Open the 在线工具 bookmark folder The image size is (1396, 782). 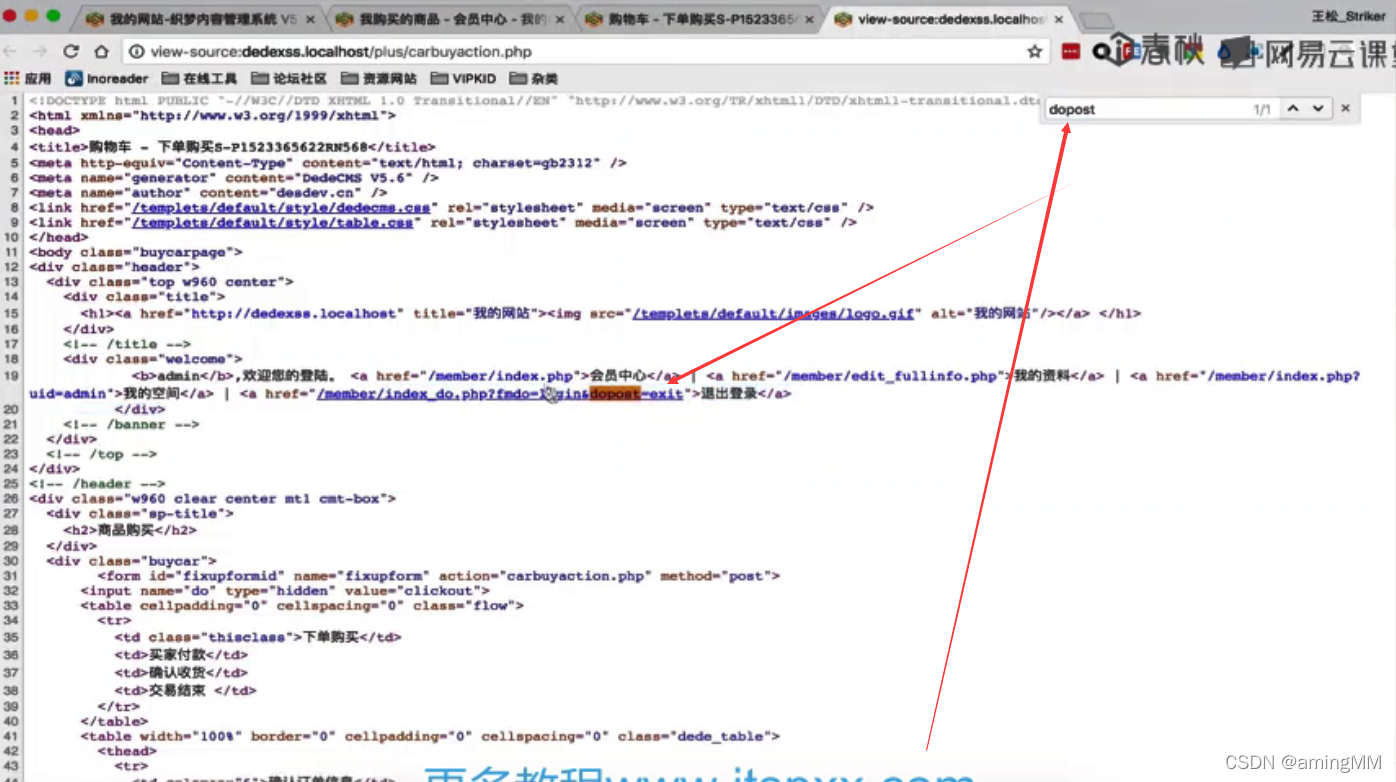(x=200, y=78)
